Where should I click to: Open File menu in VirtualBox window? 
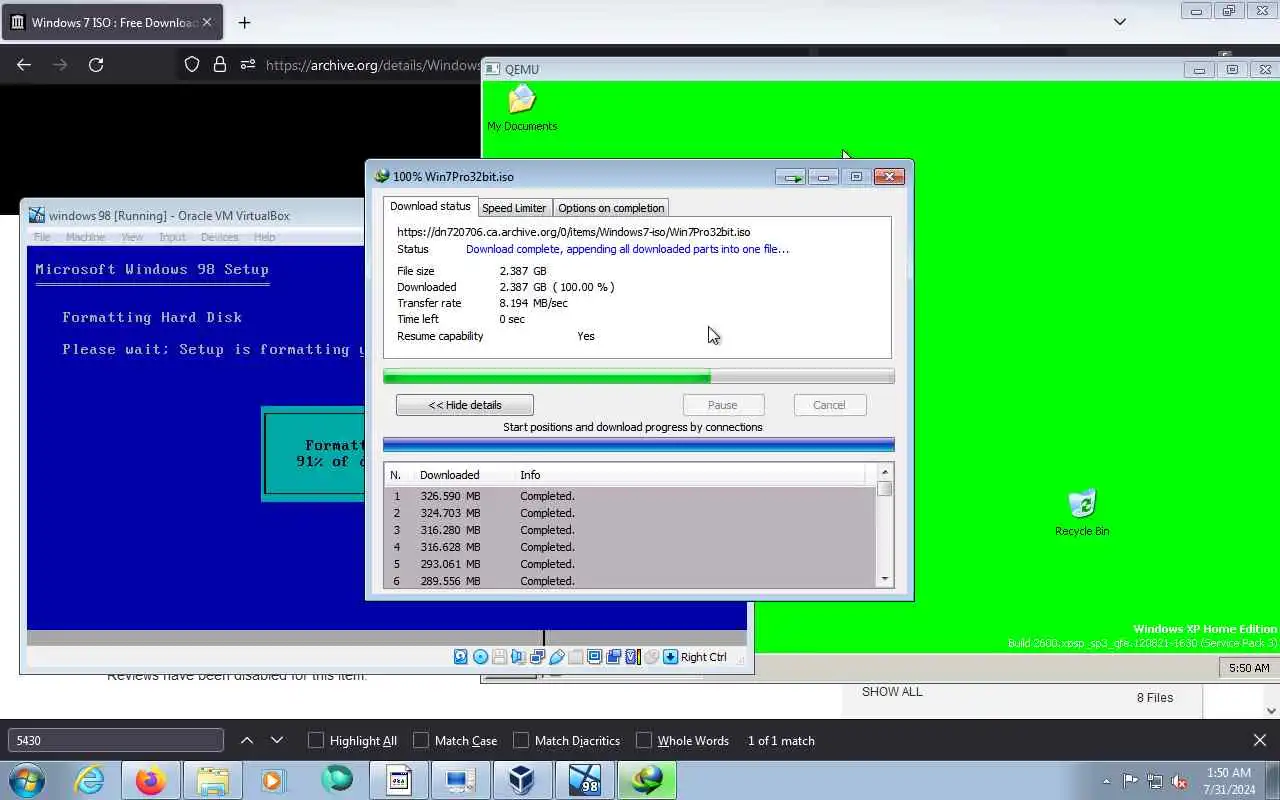pos(42,237)
